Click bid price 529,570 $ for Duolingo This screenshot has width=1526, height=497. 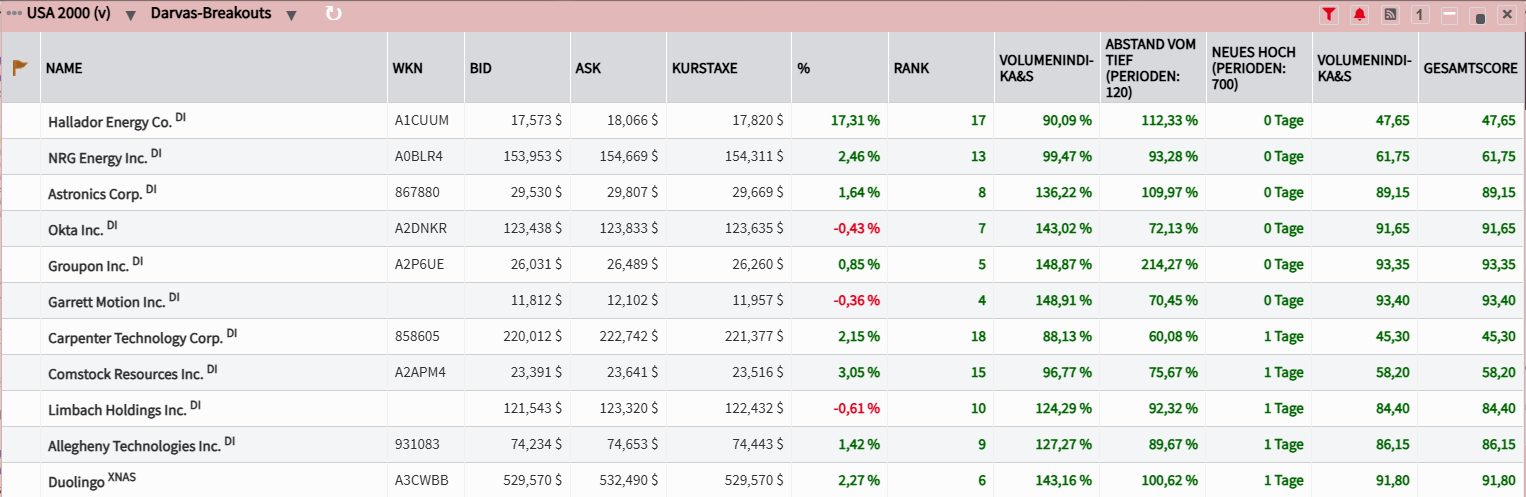pos(533,481)
